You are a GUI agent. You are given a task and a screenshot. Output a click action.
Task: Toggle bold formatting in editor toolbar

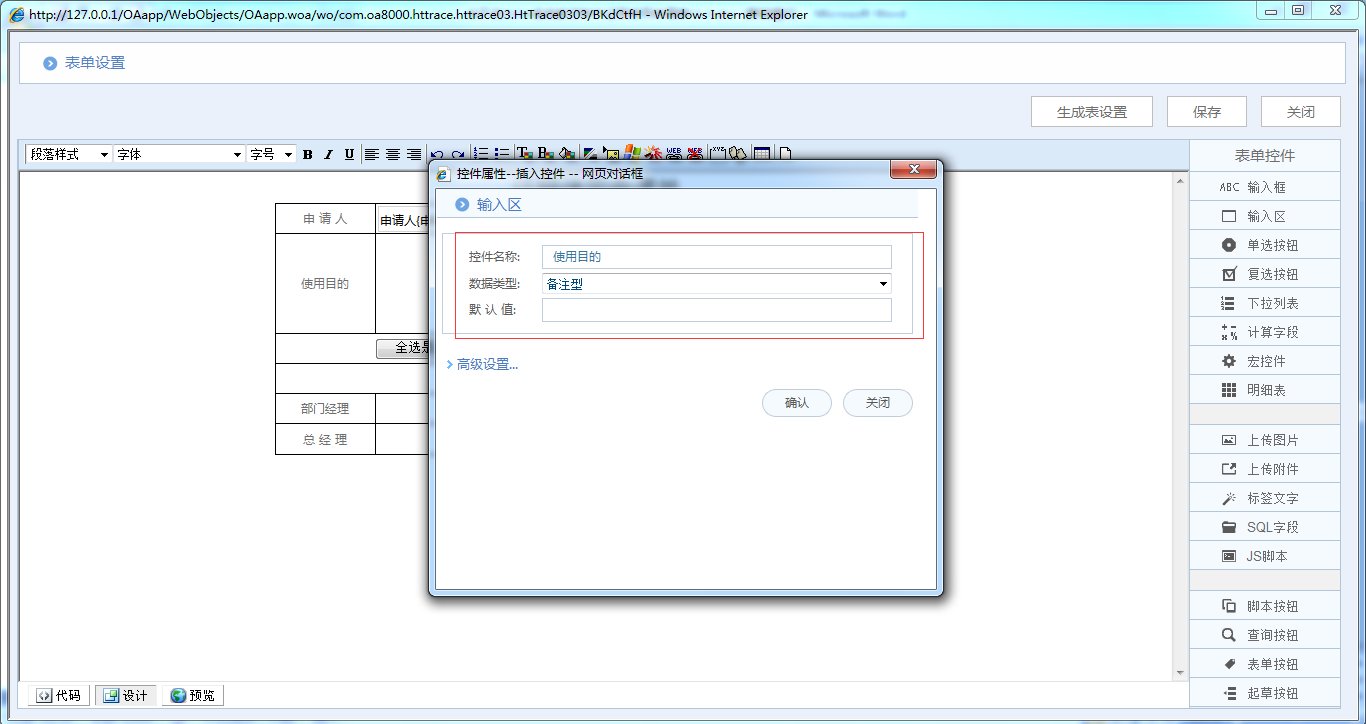pyautogui.click(x=307, y=154)
